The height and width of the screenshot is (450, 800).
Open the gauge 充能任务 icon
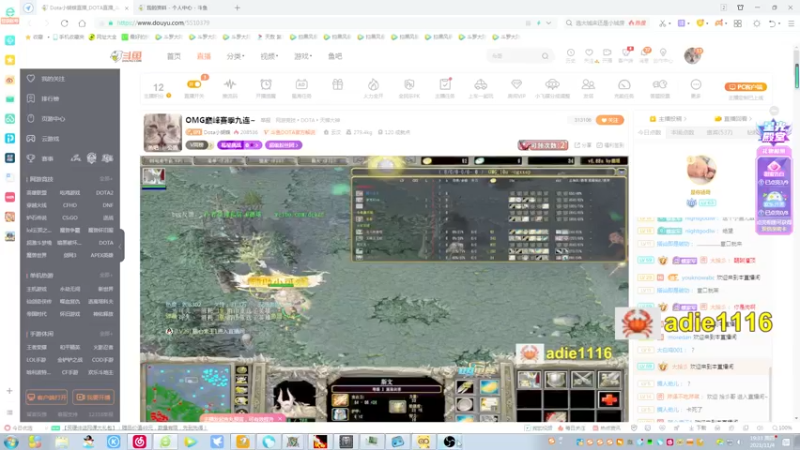pos(624,84)
